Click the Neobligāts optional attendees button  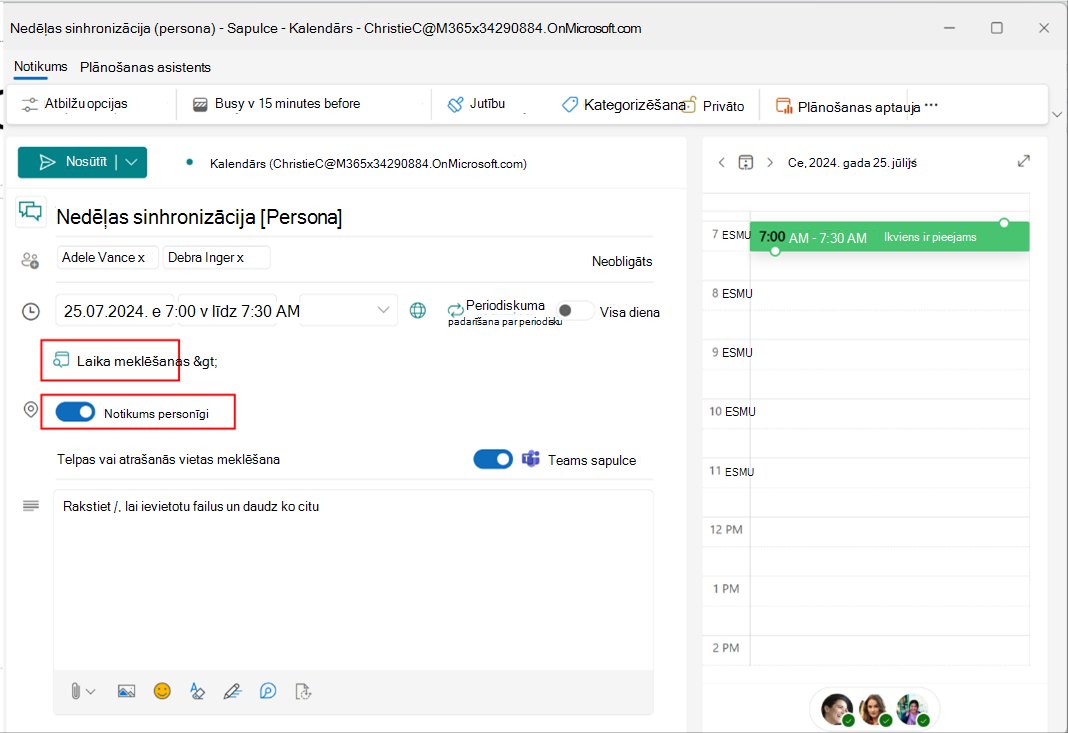click(622, 262)
